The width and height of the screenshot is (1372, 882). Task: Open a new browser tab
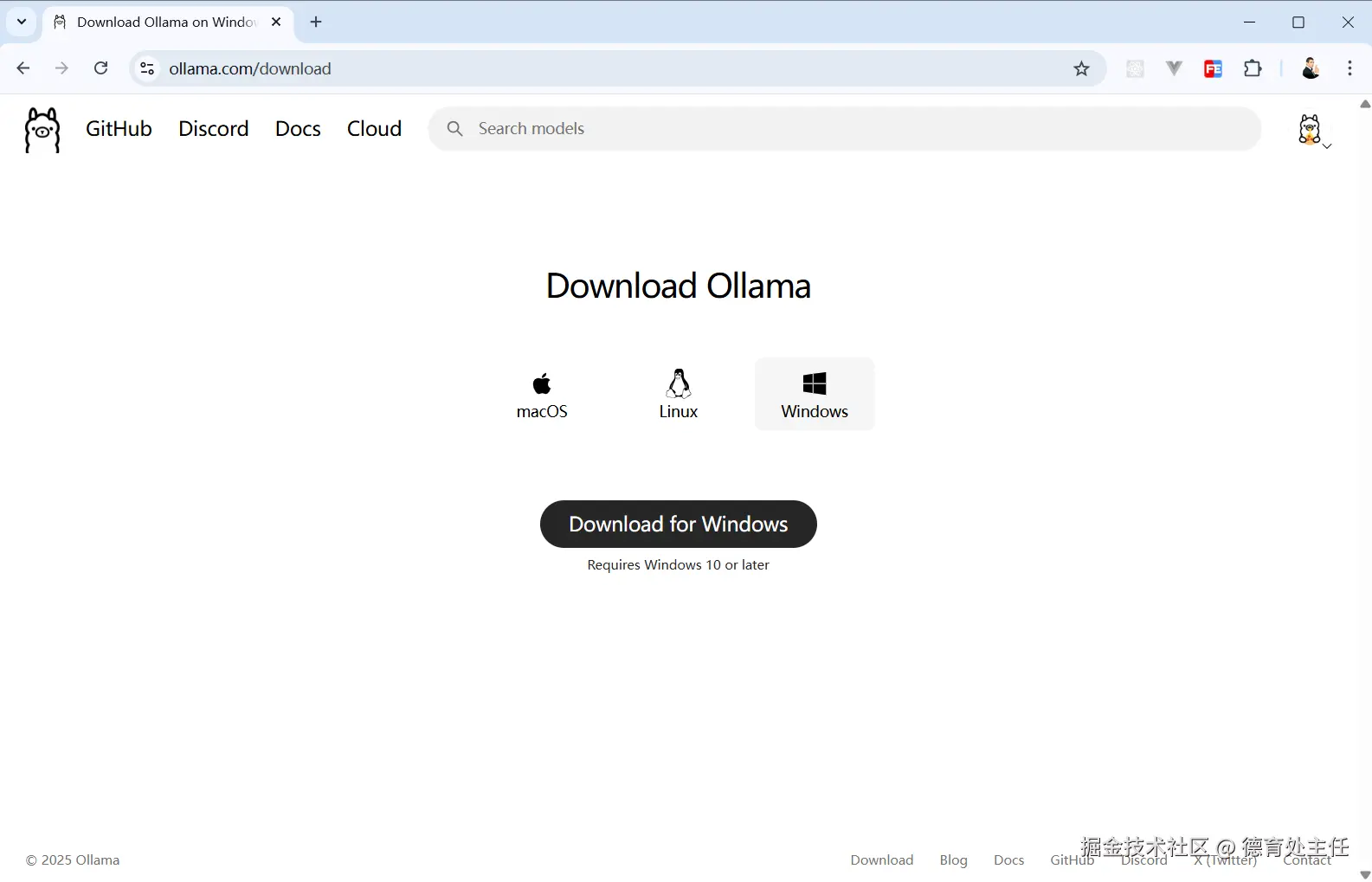point(316,22)
